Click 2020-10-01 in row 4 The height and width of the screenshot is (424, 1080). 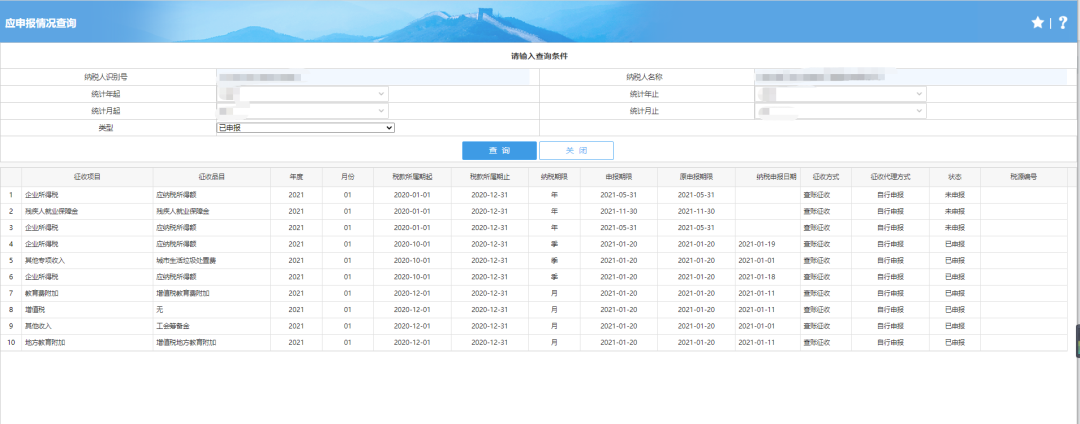coord(412,244)
